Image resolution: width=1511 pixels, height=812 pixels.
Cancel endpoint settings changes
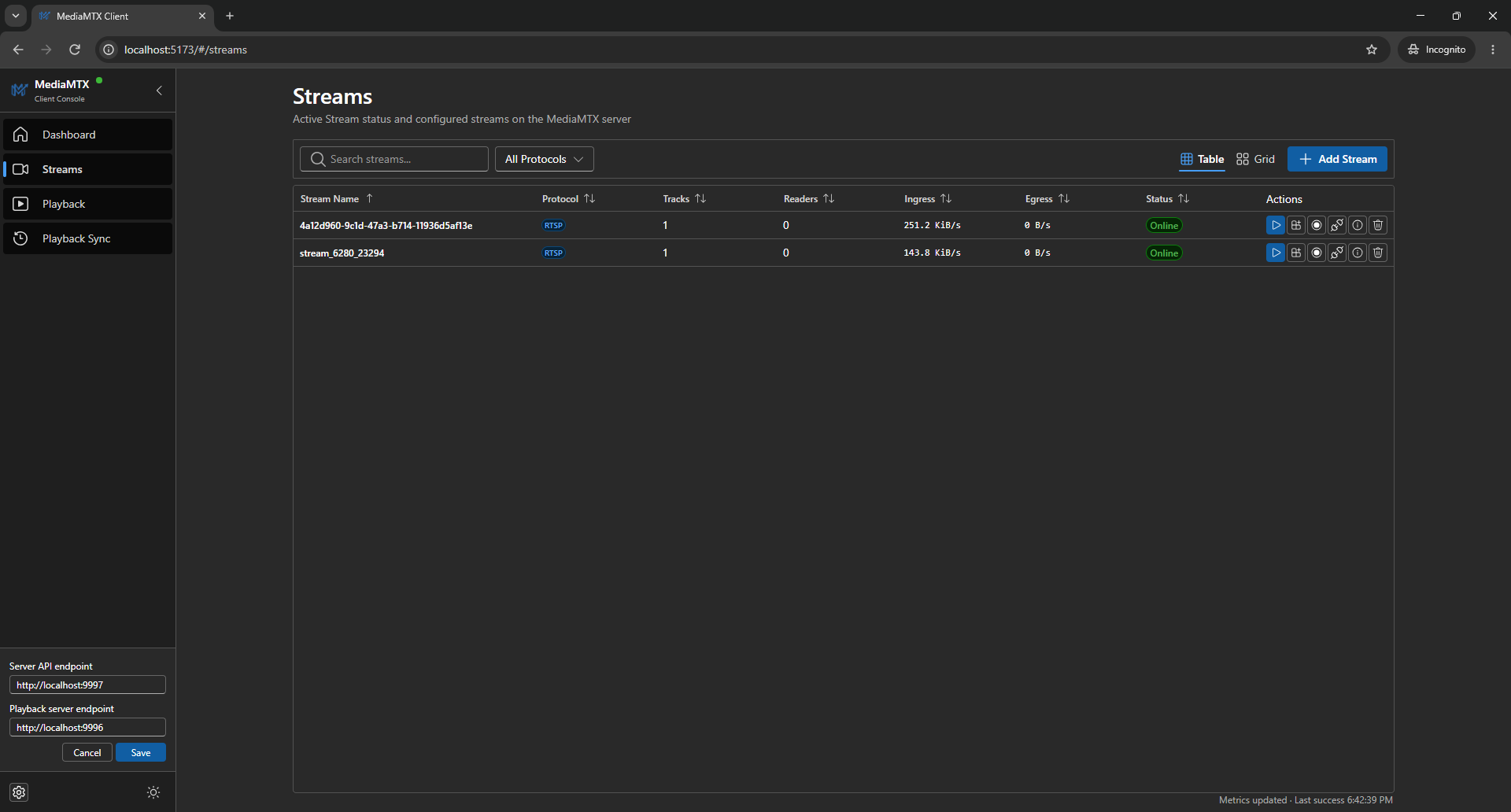pyautogui.click(x=87, y=753)
